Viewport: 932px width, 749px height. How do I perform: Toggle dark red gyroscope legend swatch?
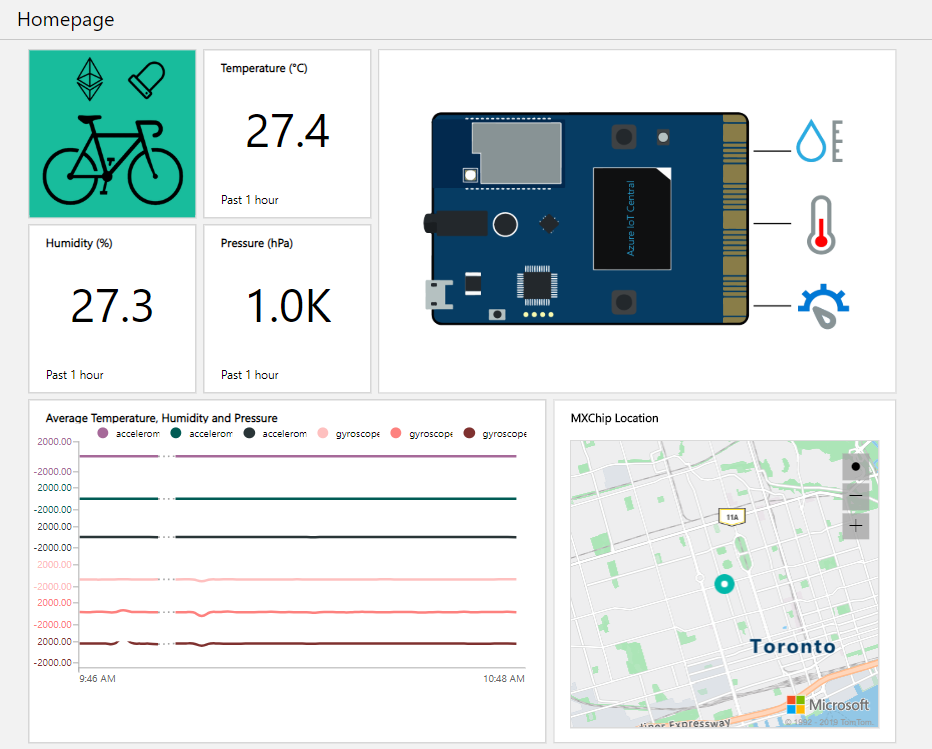tap(470, 433)
